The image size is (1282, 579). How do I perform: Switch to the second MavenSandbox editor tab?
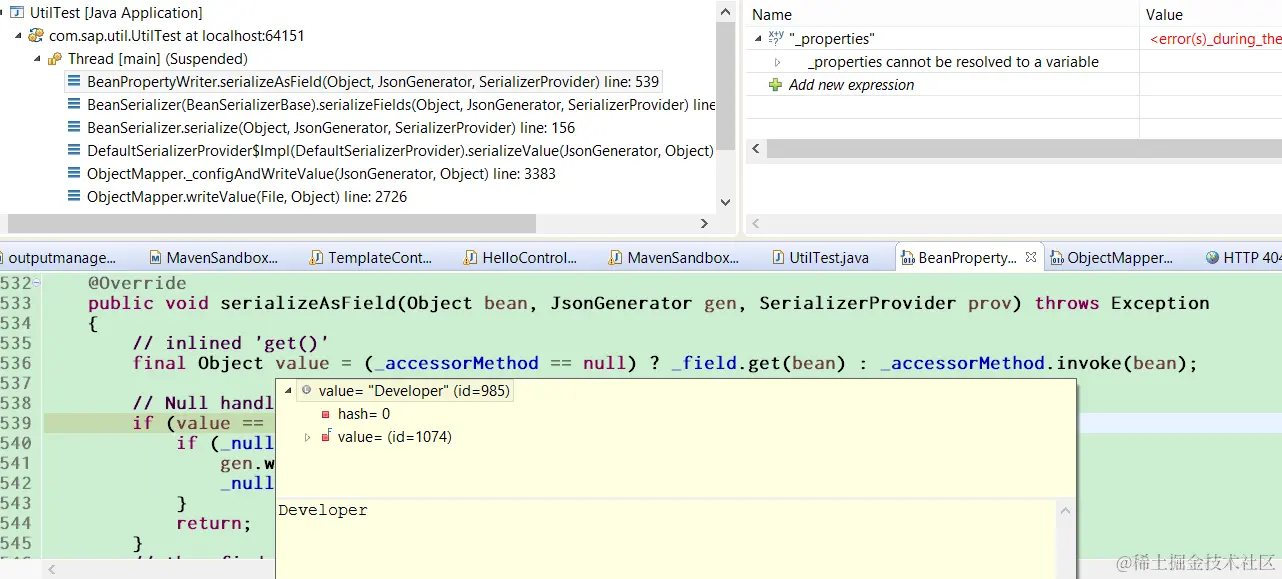pyautogui.click(x=674, y=258)
